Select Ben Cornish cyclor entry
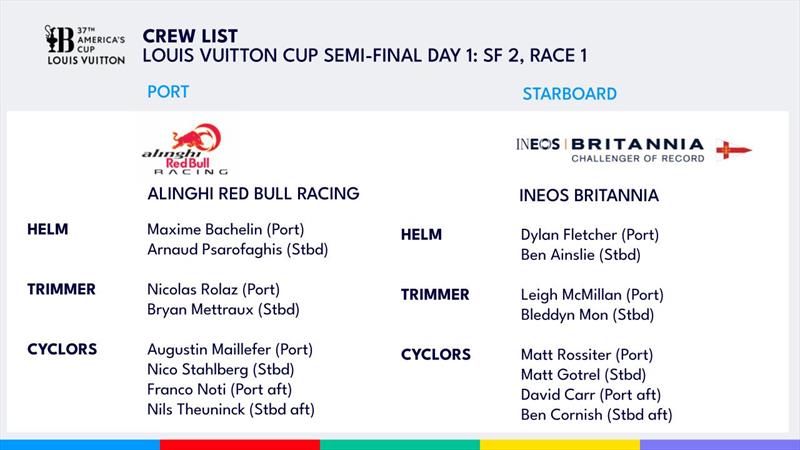This screenshot has width=800, height=450. pyautogui.click(x=596, y=415)
